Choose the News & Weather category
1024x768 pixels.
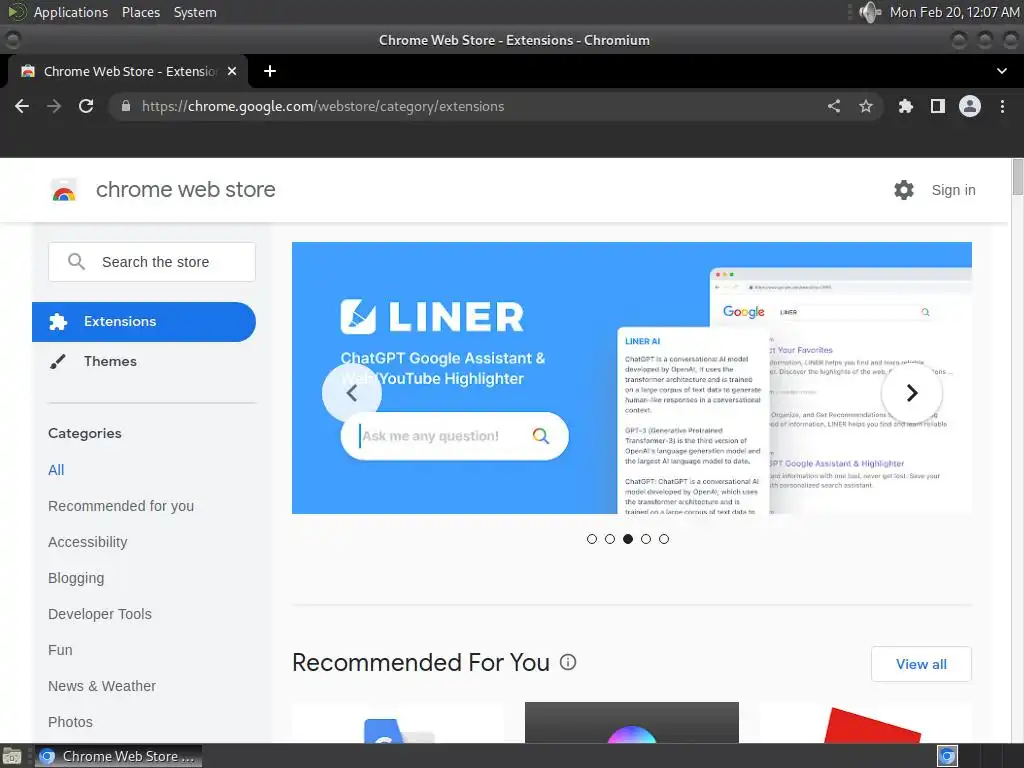click(102, 686)
